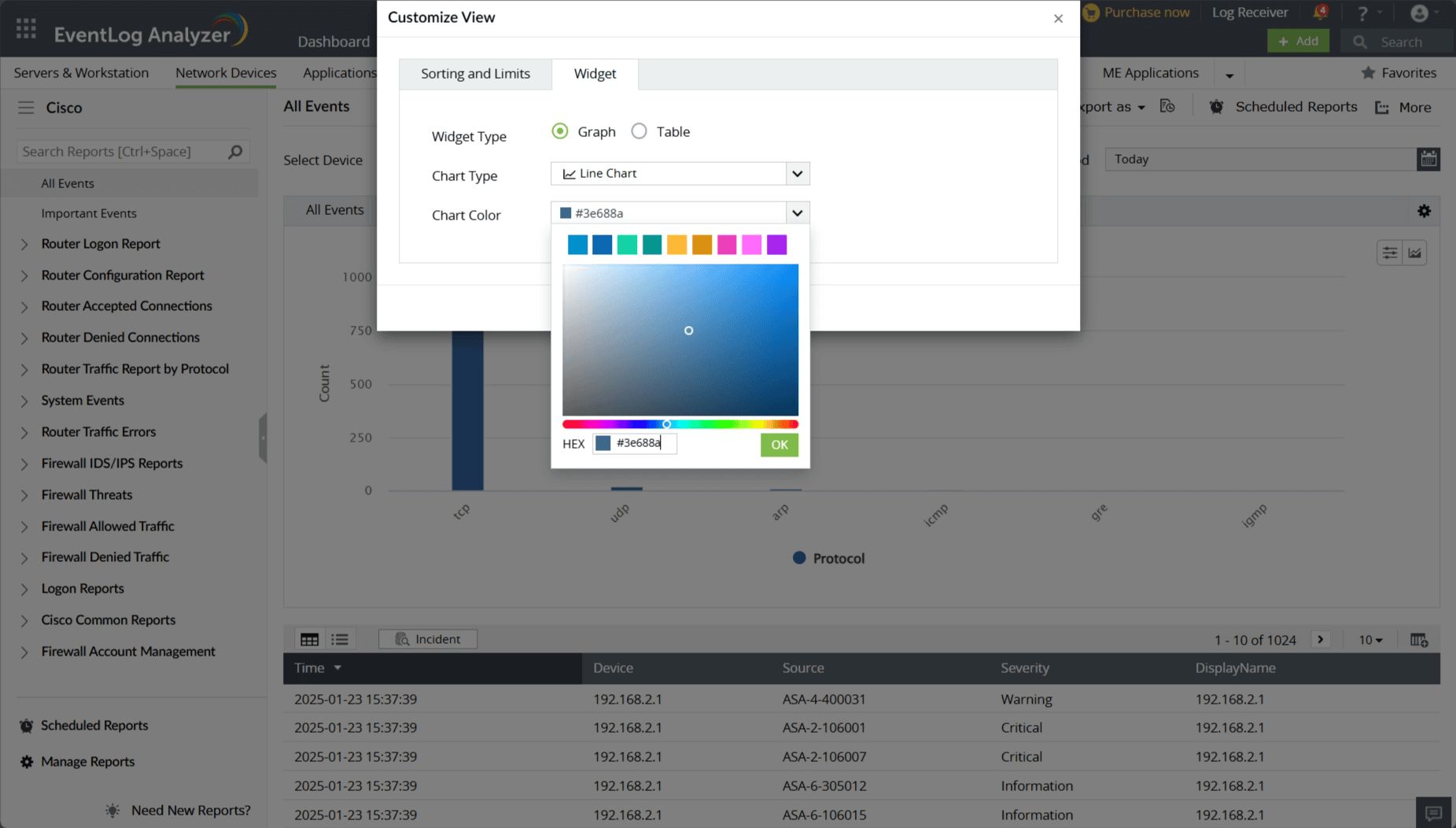1456x828 pixels.
Task: Open the user profile avatar icon
Action: click(x=1419, y=13)
